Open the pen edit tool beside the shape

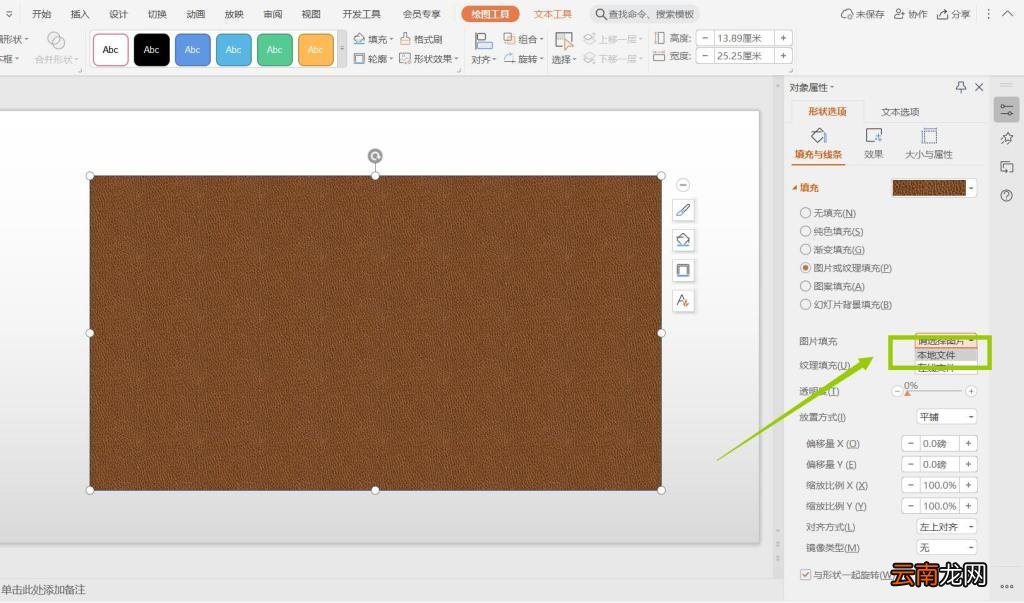pyautogui.click(x=683, y=210)
